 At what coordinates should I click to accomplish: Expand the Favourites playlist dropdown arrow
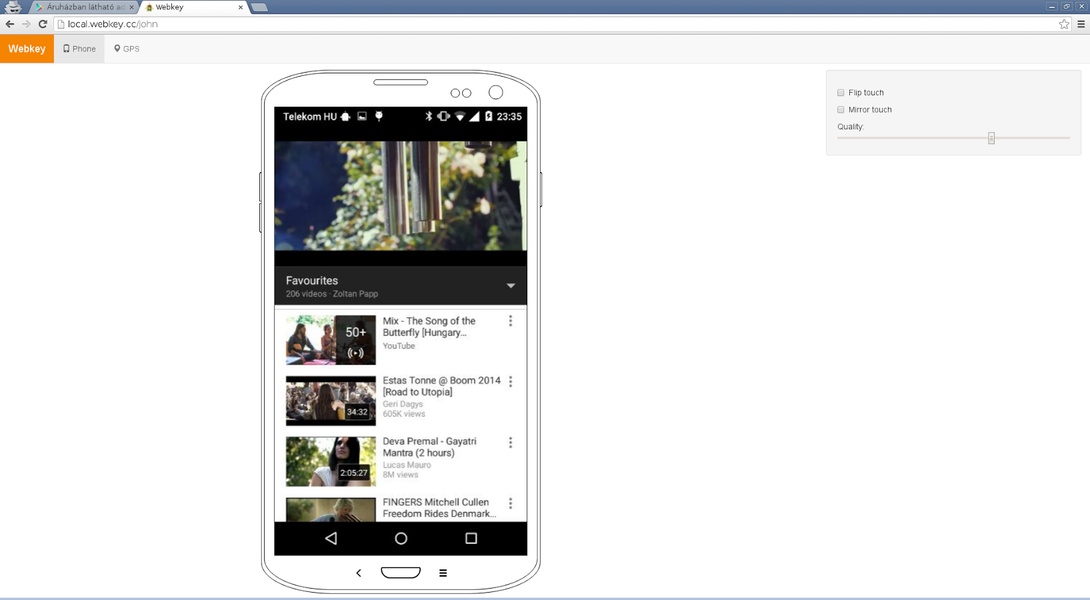511,286
